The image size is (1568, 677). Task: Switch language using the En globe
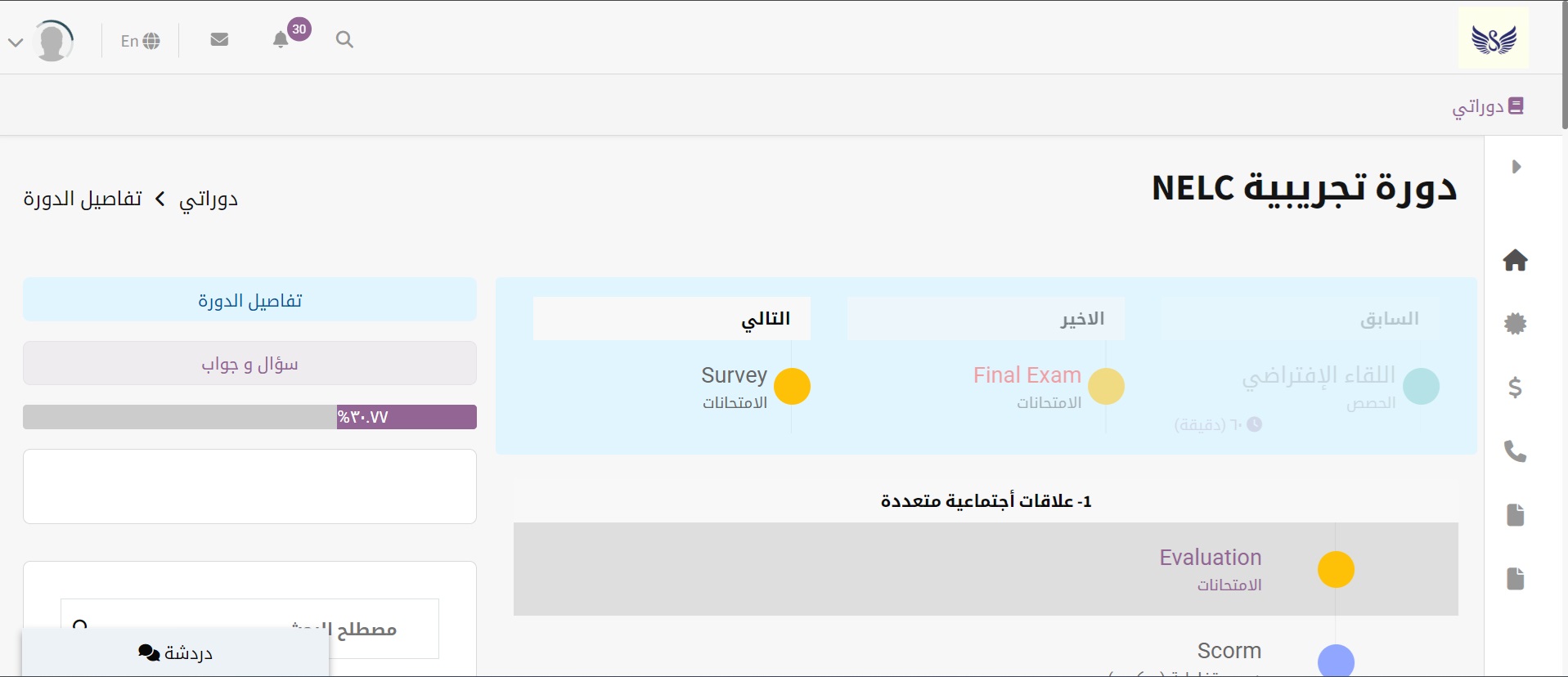[140, 41]
